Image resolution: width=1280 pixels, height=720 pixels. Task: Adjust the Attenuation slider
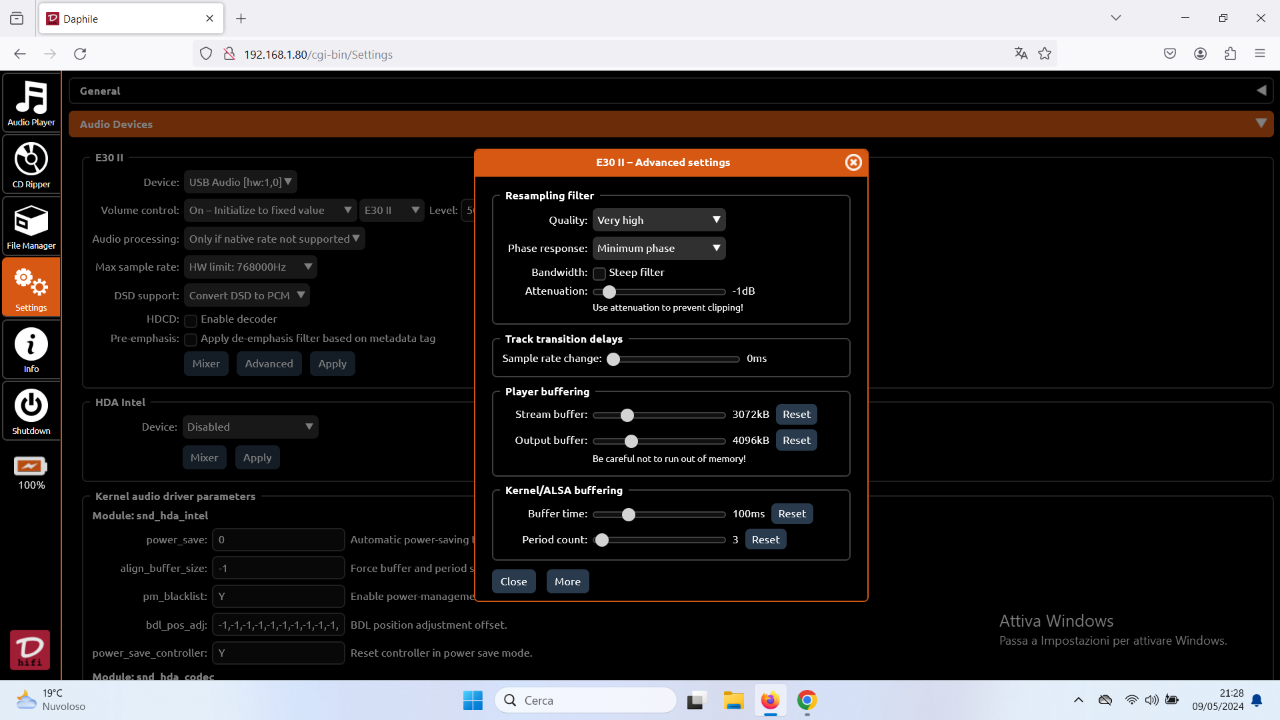coord(659,292)
